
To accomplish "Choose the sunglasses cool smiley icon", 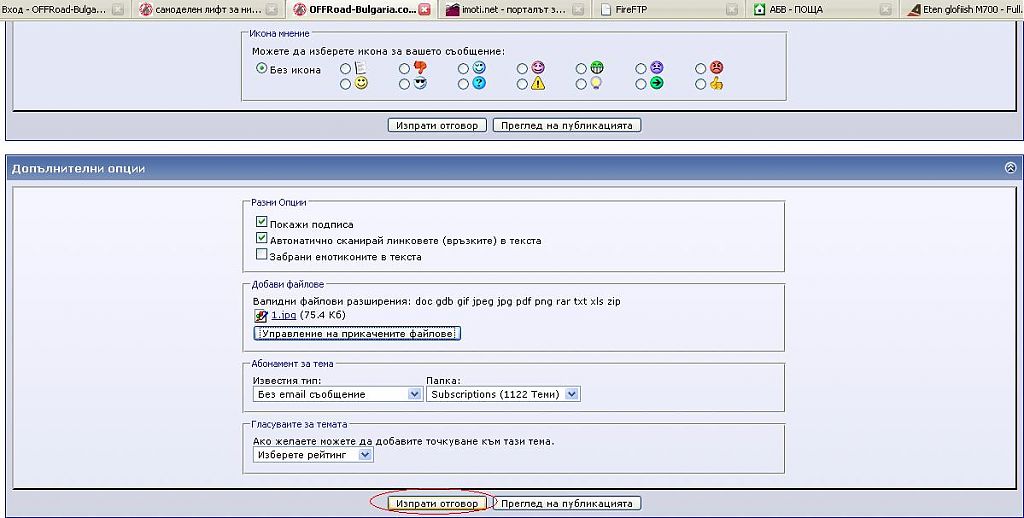I will [404, 84].
